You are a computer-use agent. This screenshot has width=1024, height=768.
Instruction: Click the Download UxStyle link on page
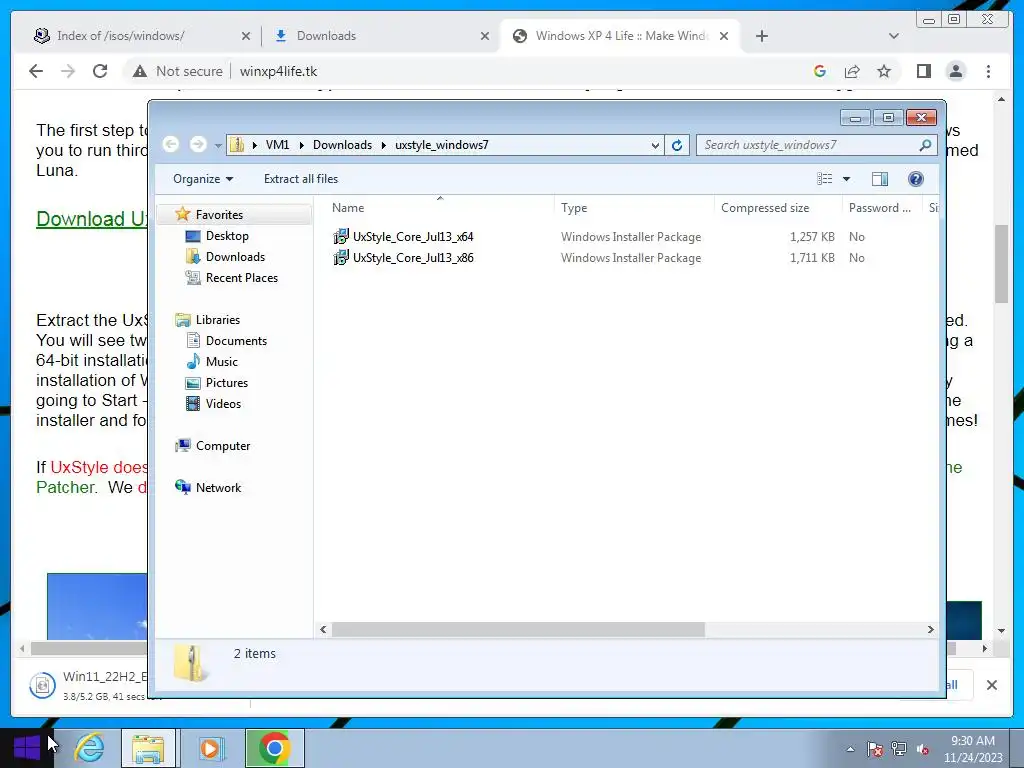pos(91,219)
